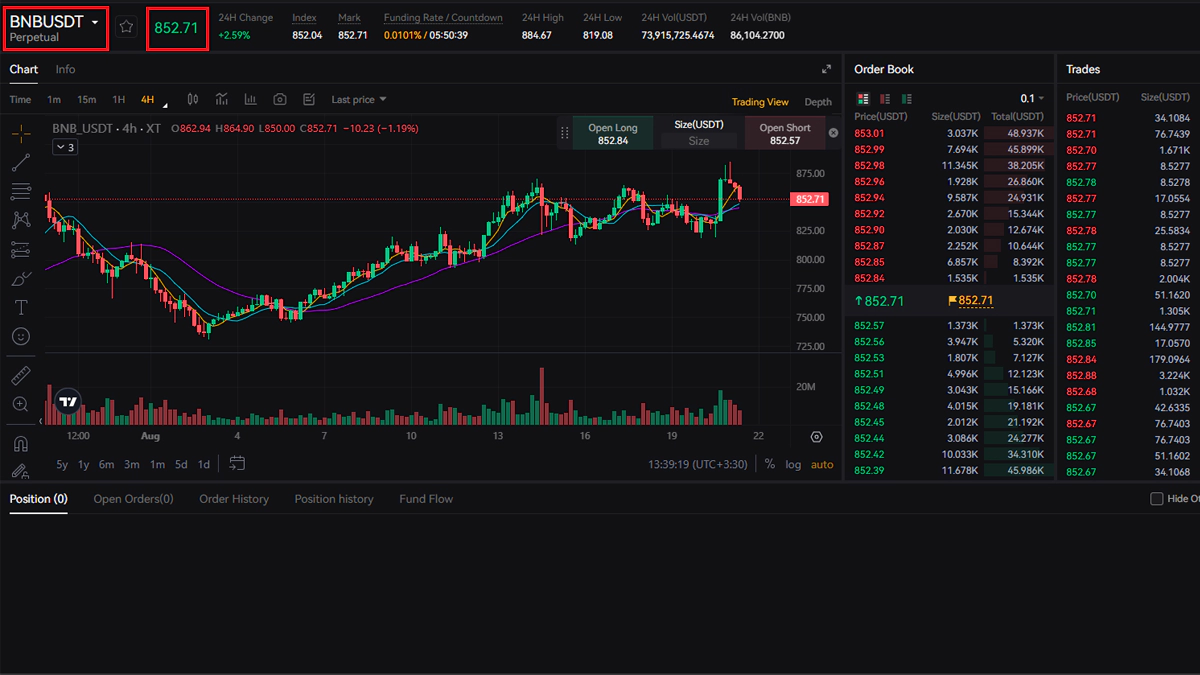Open the Fibonacci retracement tool
The width and height of the screenshot is (1200, 675).
click(21, 191)
